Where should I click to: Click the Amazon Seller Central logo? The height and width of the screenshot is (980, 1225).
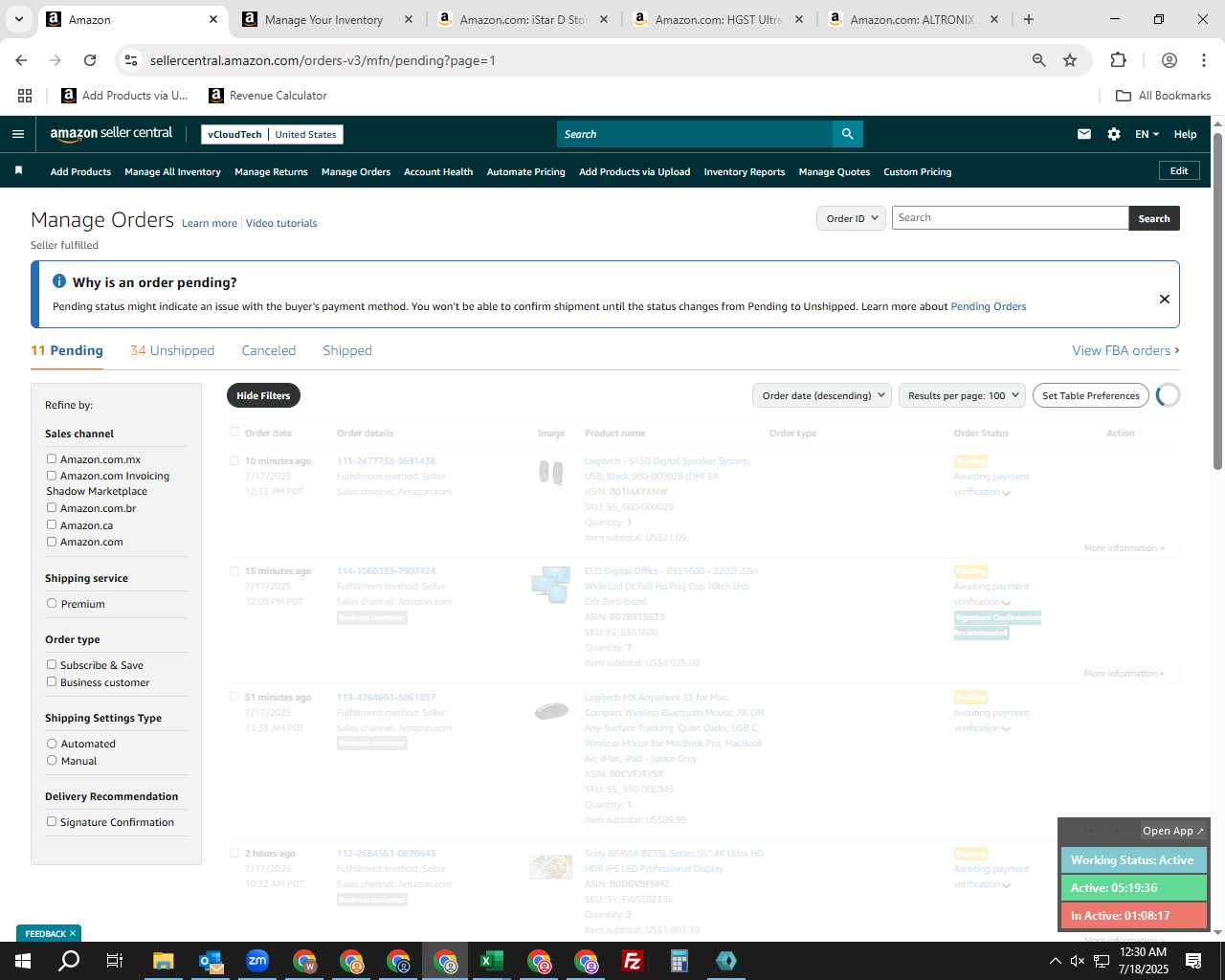(111, 134)
